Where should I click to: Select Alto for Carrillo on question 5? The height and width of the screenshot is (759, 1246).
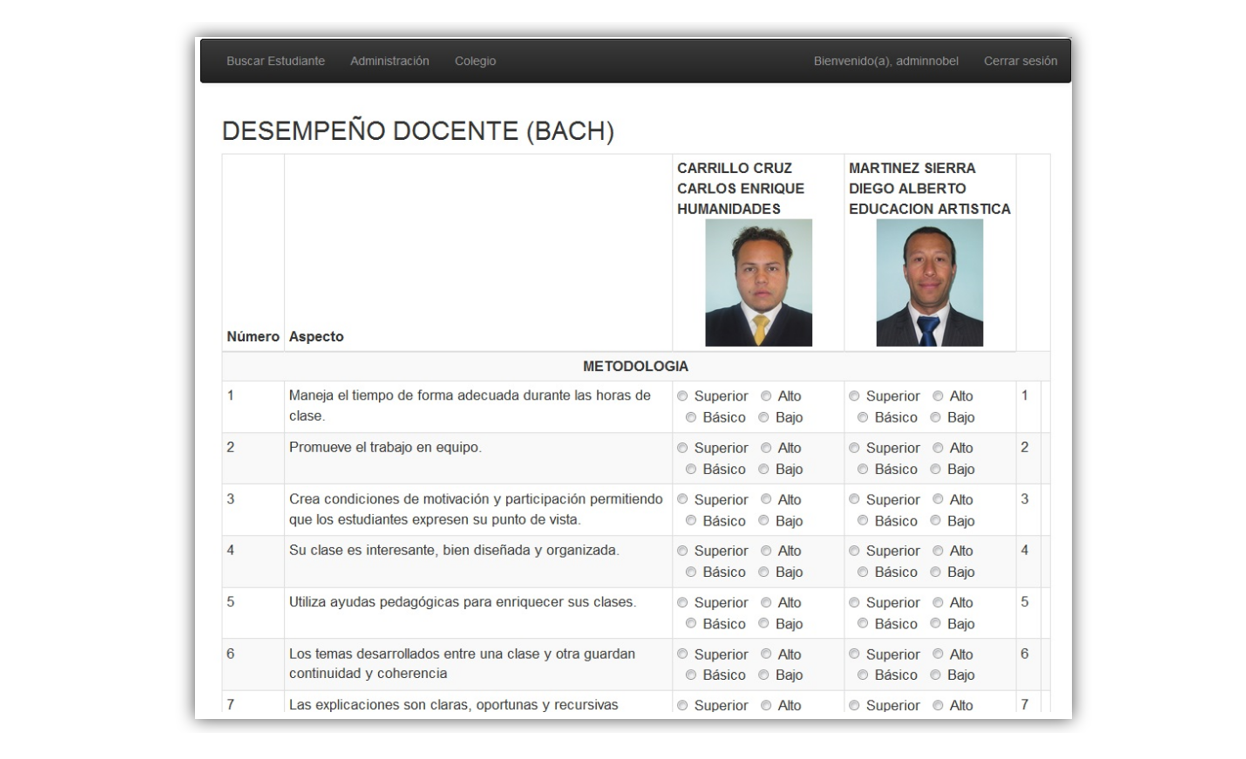pos(766,604)
